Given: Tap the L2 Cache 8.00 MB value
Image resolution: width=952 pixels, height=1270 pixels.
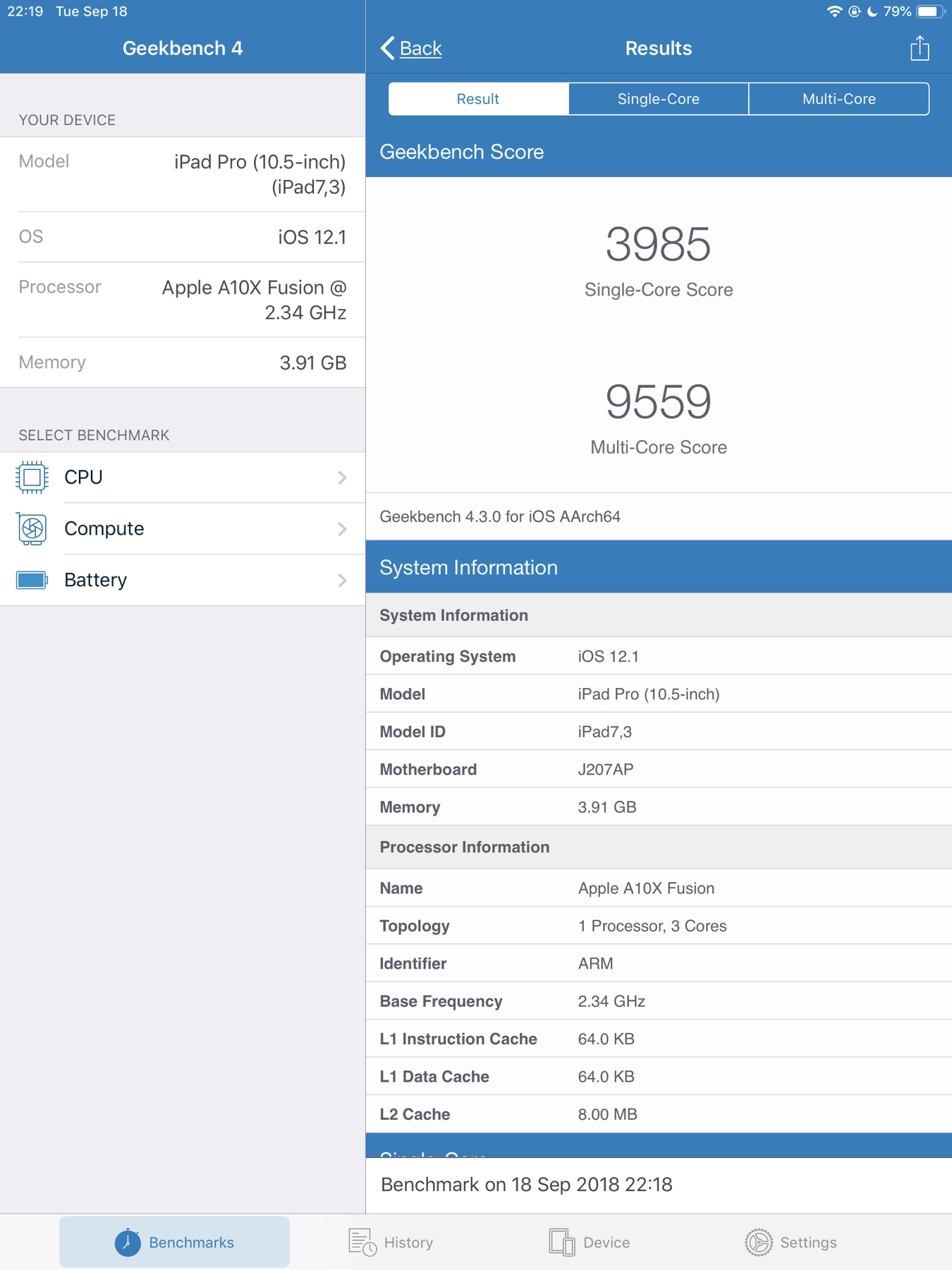Looking at the screenshot, I should click(607, 1114).
